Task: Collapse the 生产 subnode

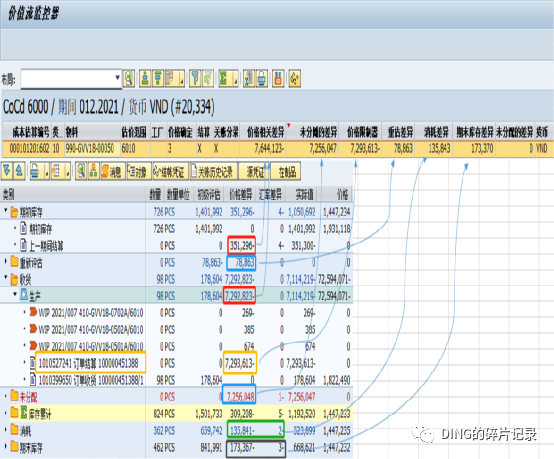Action: click(x=15, y=294)
